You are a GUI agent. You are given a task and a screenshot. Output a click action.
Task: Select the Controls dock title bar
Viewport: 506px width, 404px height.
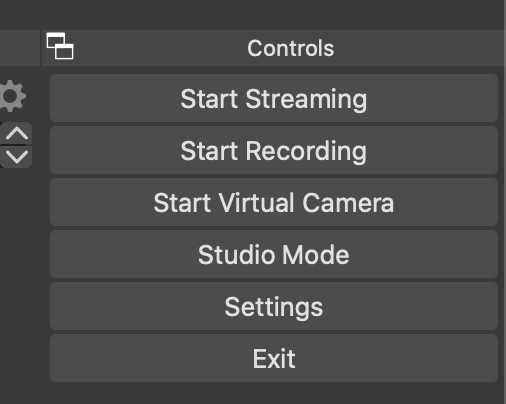coord(273,48)
